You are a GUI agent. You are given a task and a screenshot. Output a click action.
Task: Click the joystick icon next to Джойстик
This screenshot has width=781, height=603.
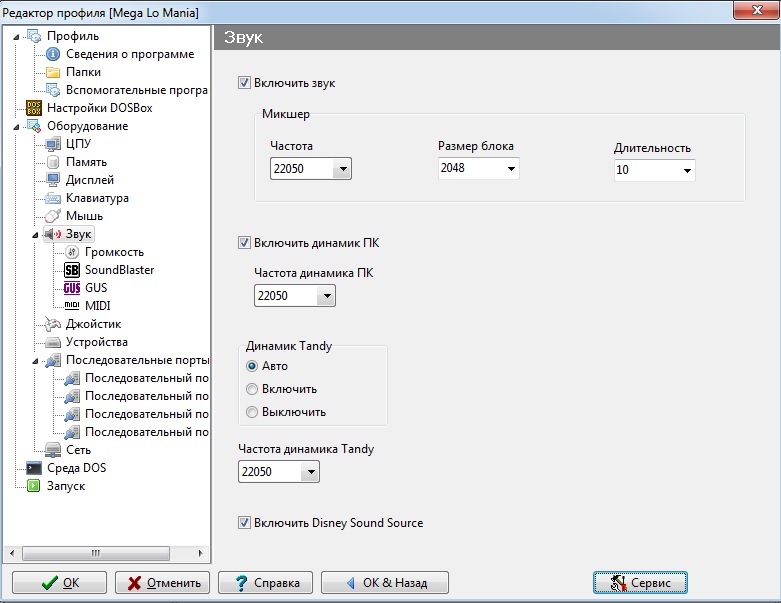[53, 324]
